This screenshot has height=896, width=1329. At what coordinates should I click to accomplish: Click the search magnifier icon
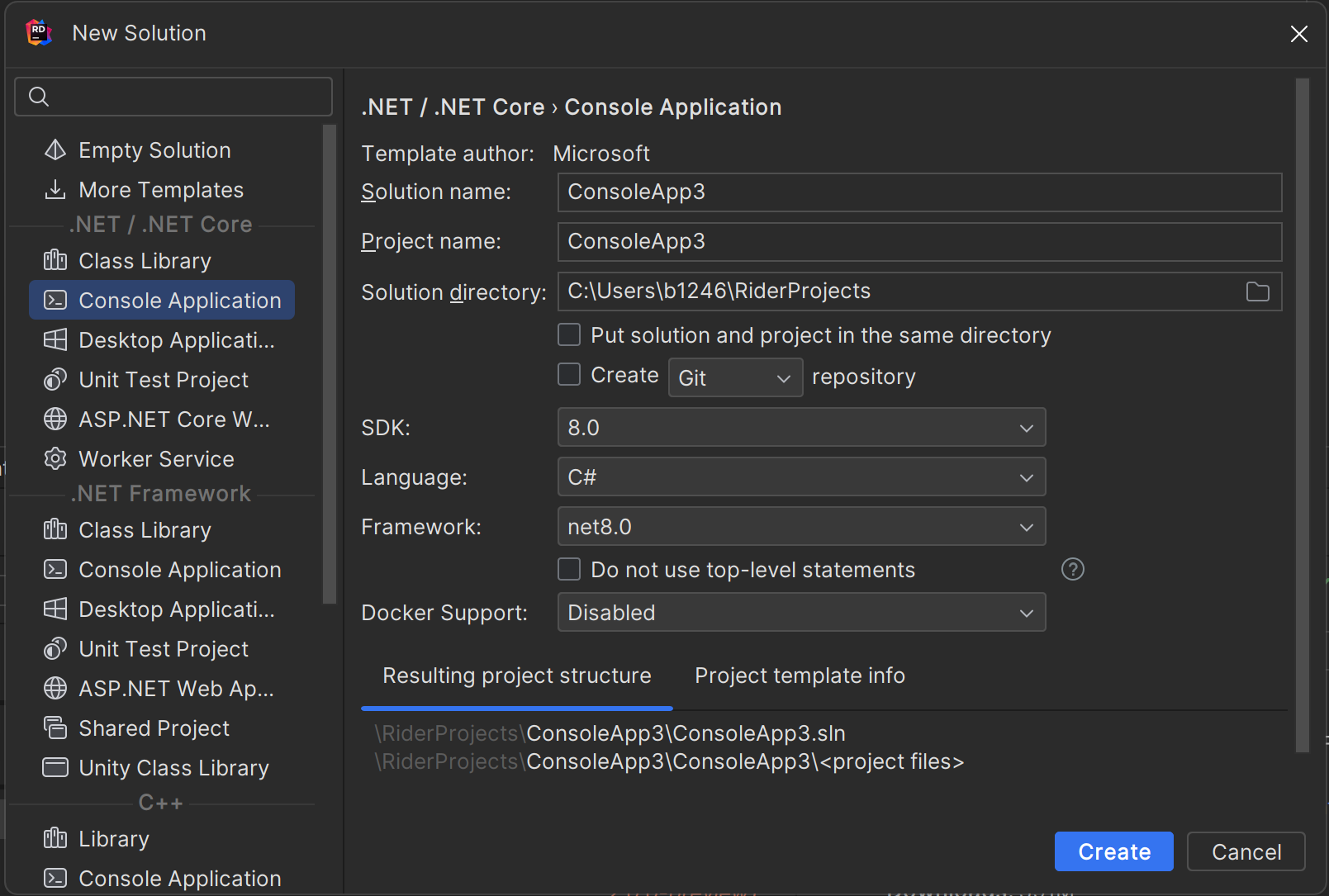click(x=39, y=97)
